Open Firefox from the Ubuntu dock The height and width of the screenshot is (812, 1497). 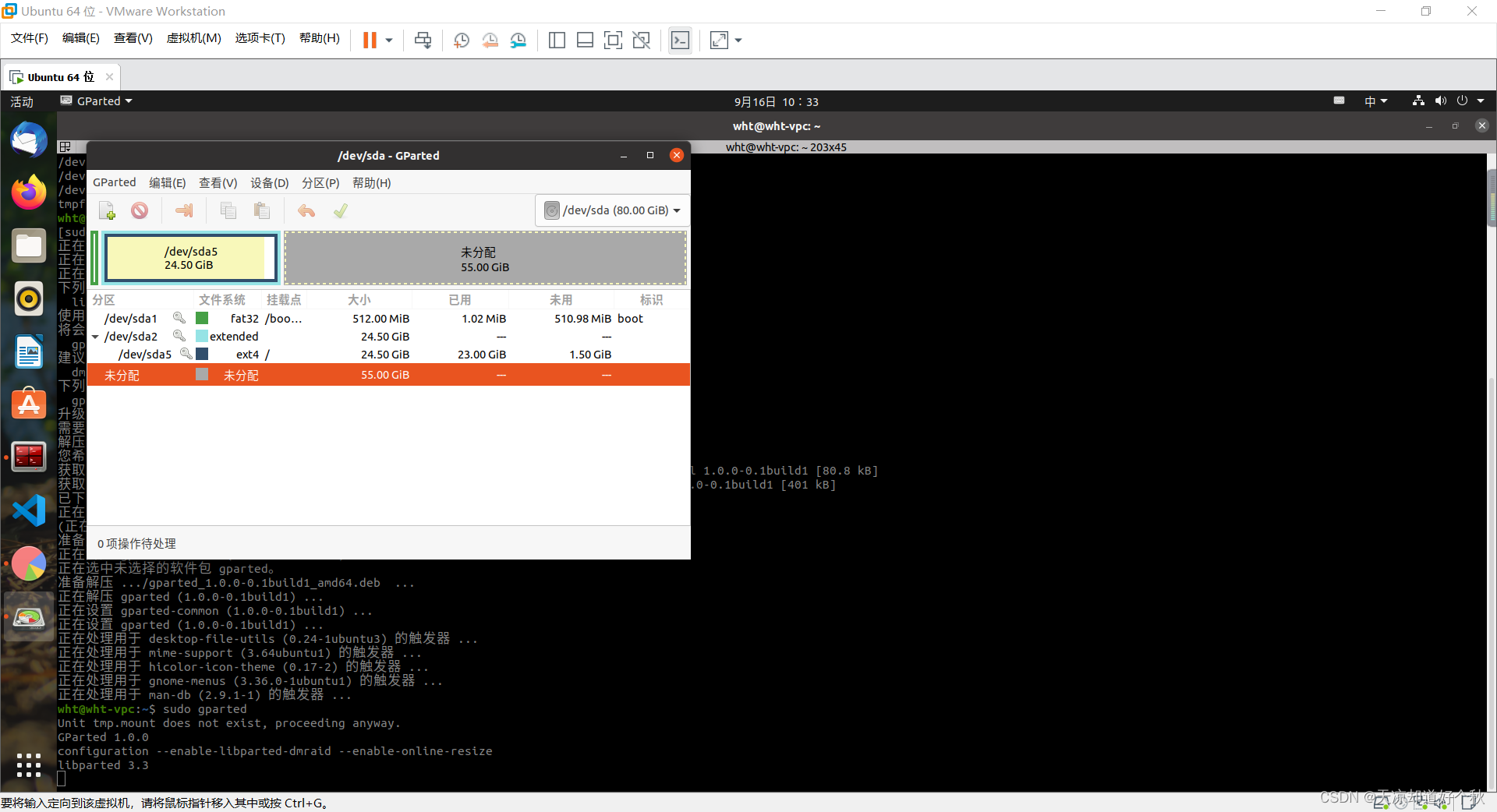(29, 192)
